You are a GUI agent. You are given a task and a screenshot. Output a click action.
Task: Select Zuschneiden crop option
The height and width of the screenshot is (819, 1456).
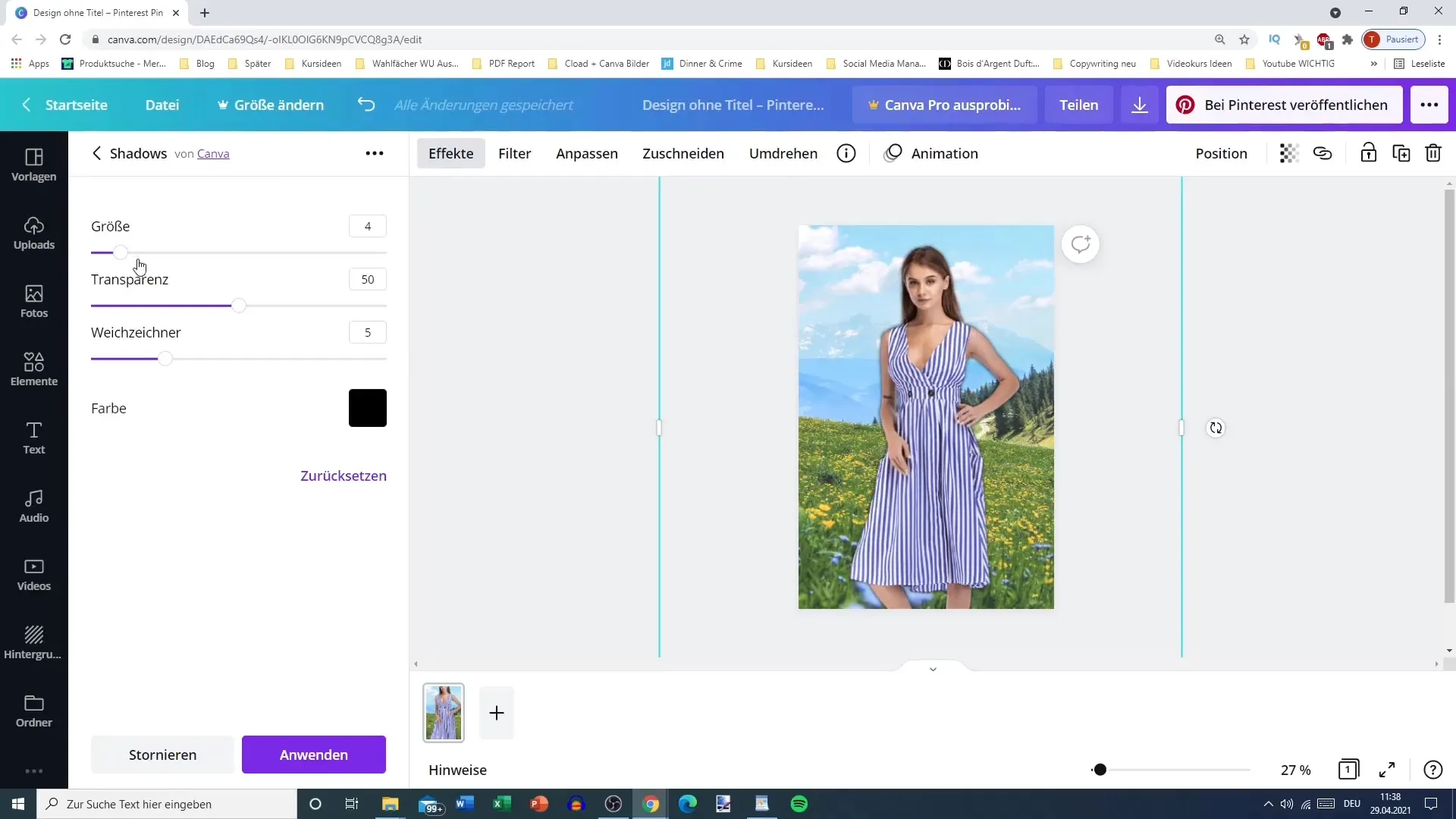coord(683,153)
